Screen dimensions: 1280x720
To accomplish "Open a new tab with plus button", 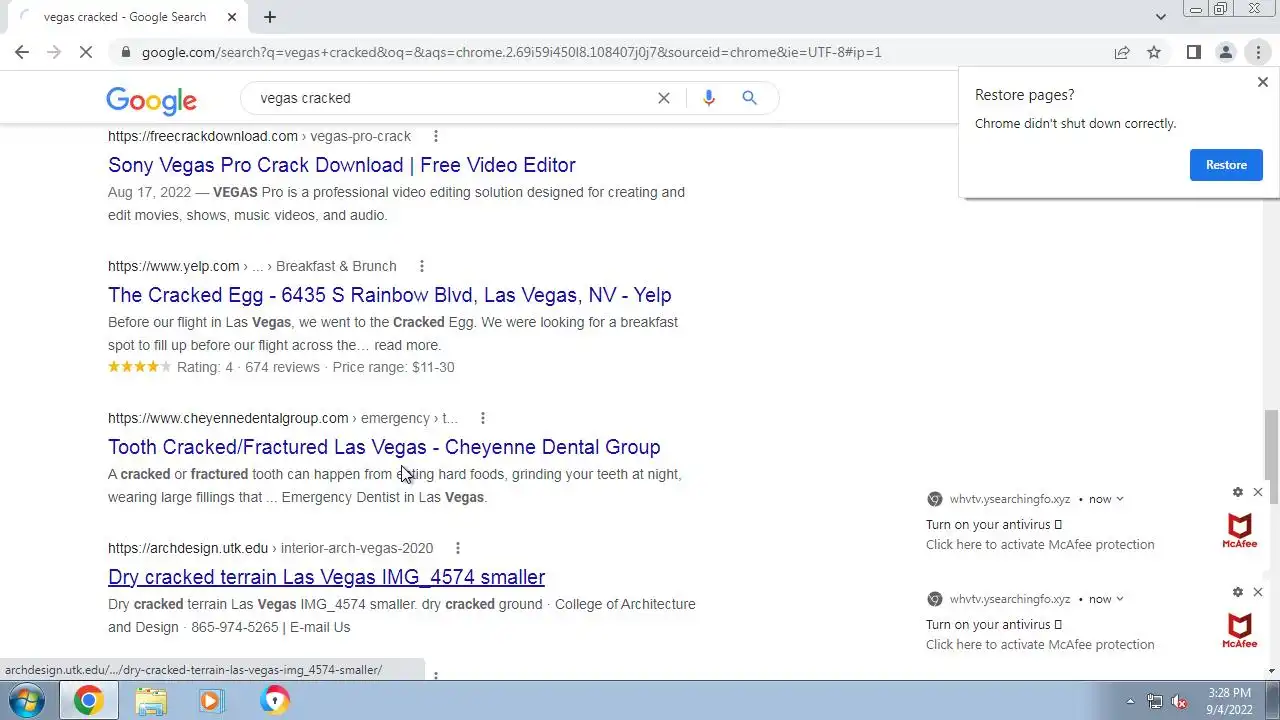I will click(270, 17).
